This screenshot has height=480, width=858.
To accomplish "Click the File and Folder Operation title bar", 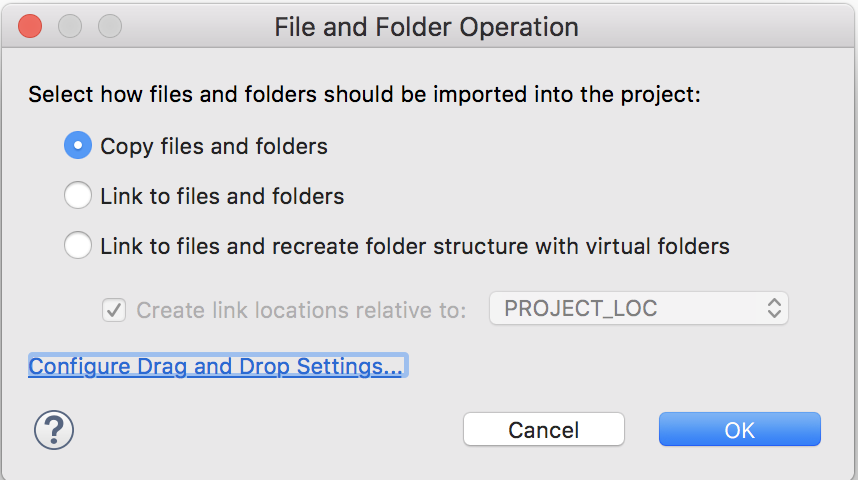I will (427, 27).
